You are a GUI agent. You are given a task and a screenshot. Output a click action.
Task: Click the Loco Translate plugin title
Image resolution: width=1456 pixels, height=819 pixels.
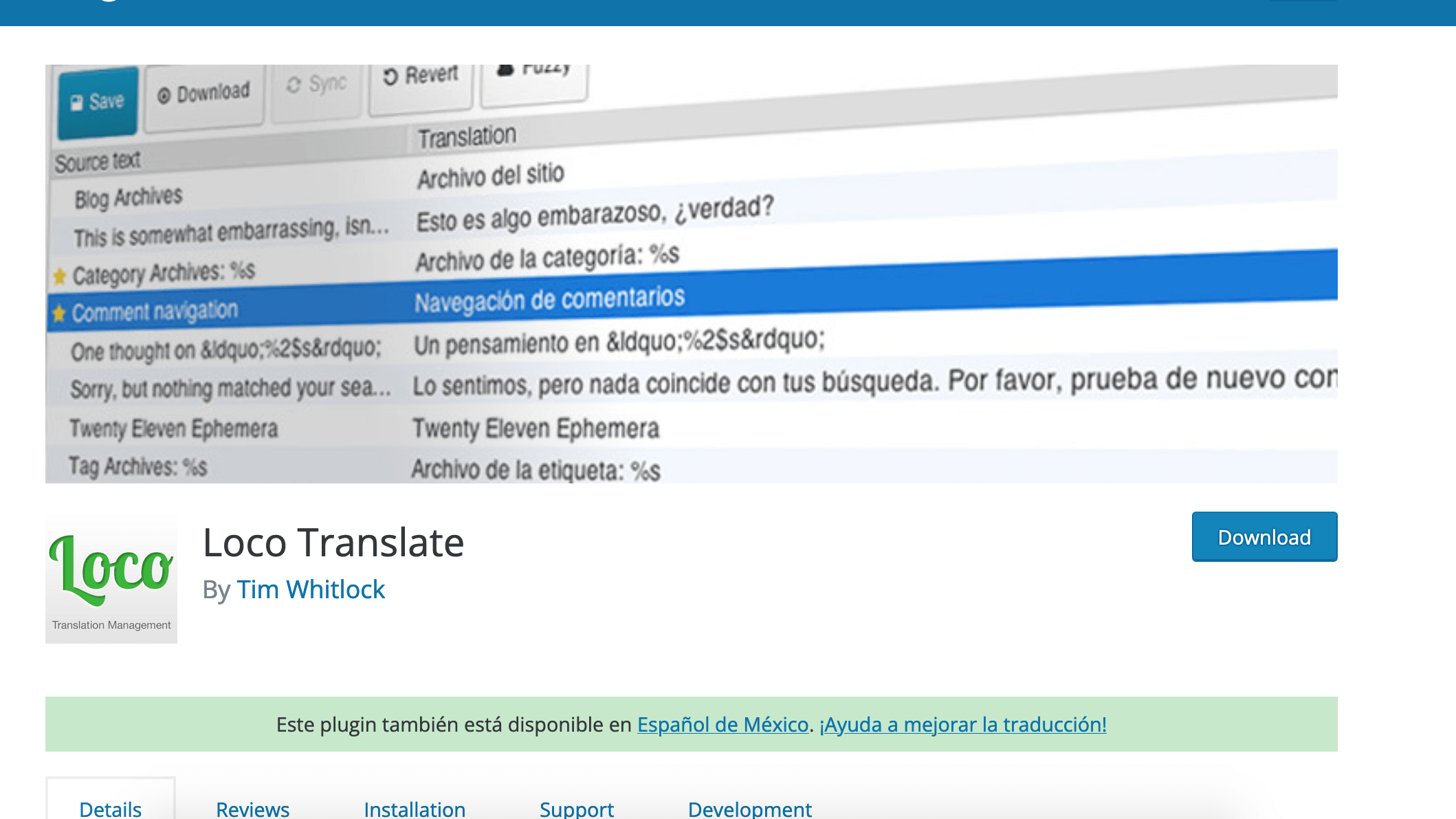click(333, 543)
